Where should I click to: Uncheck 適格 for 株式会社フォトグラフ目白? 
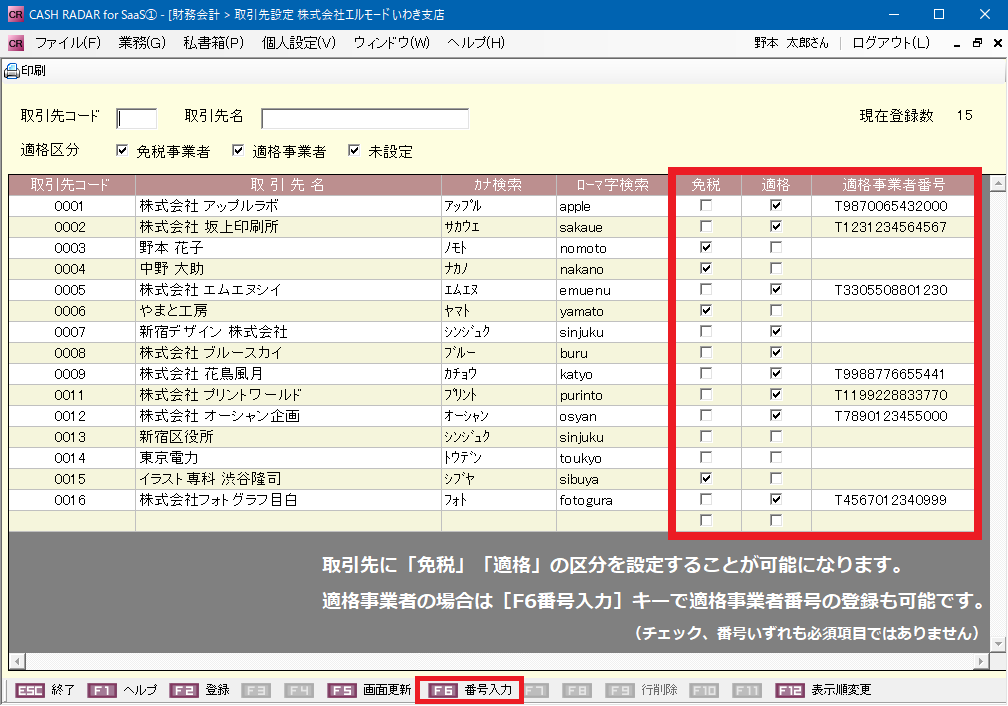[776, 500]
